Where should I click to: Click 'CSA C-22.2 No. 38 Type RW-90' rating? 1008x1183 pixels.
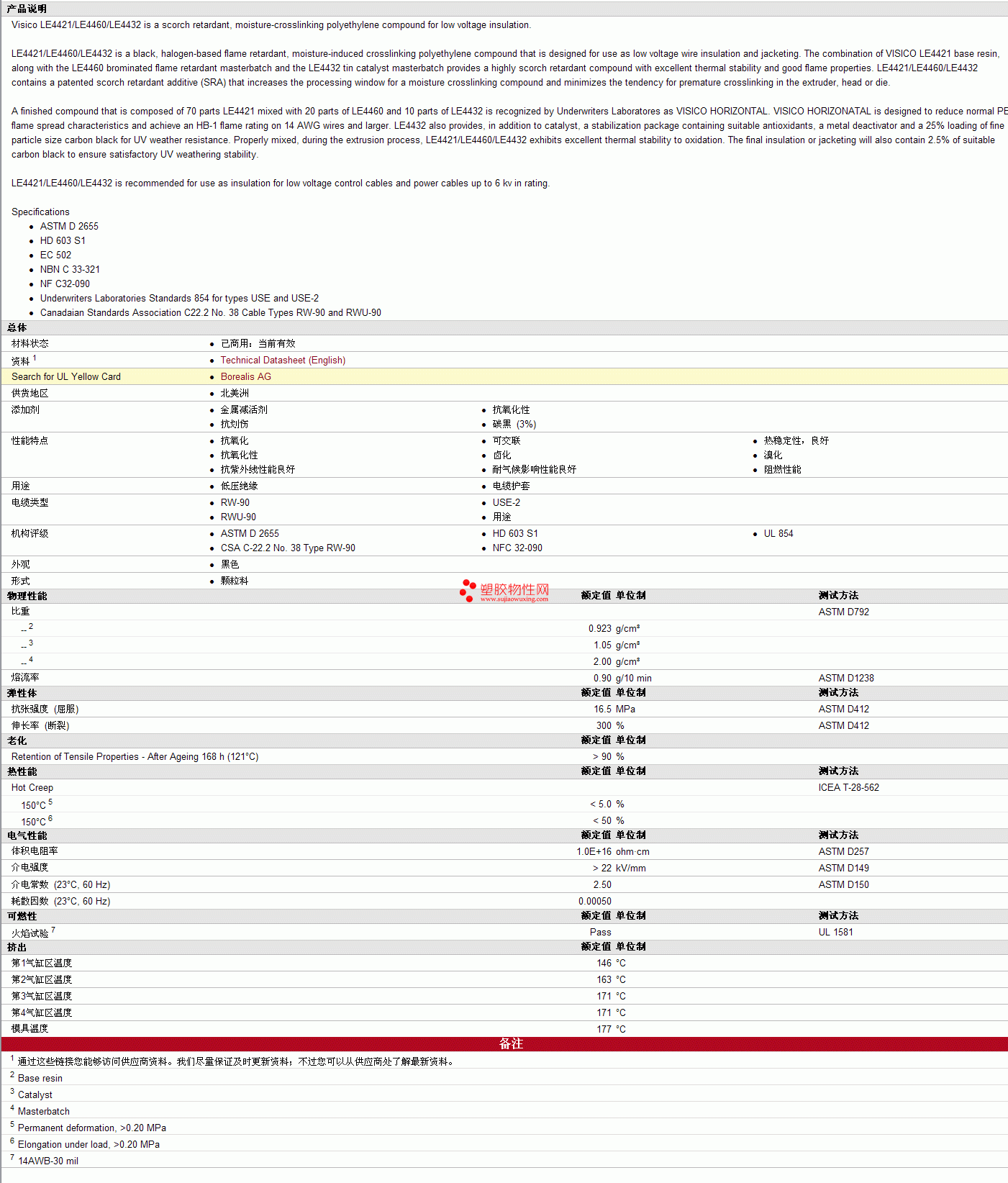288,548
